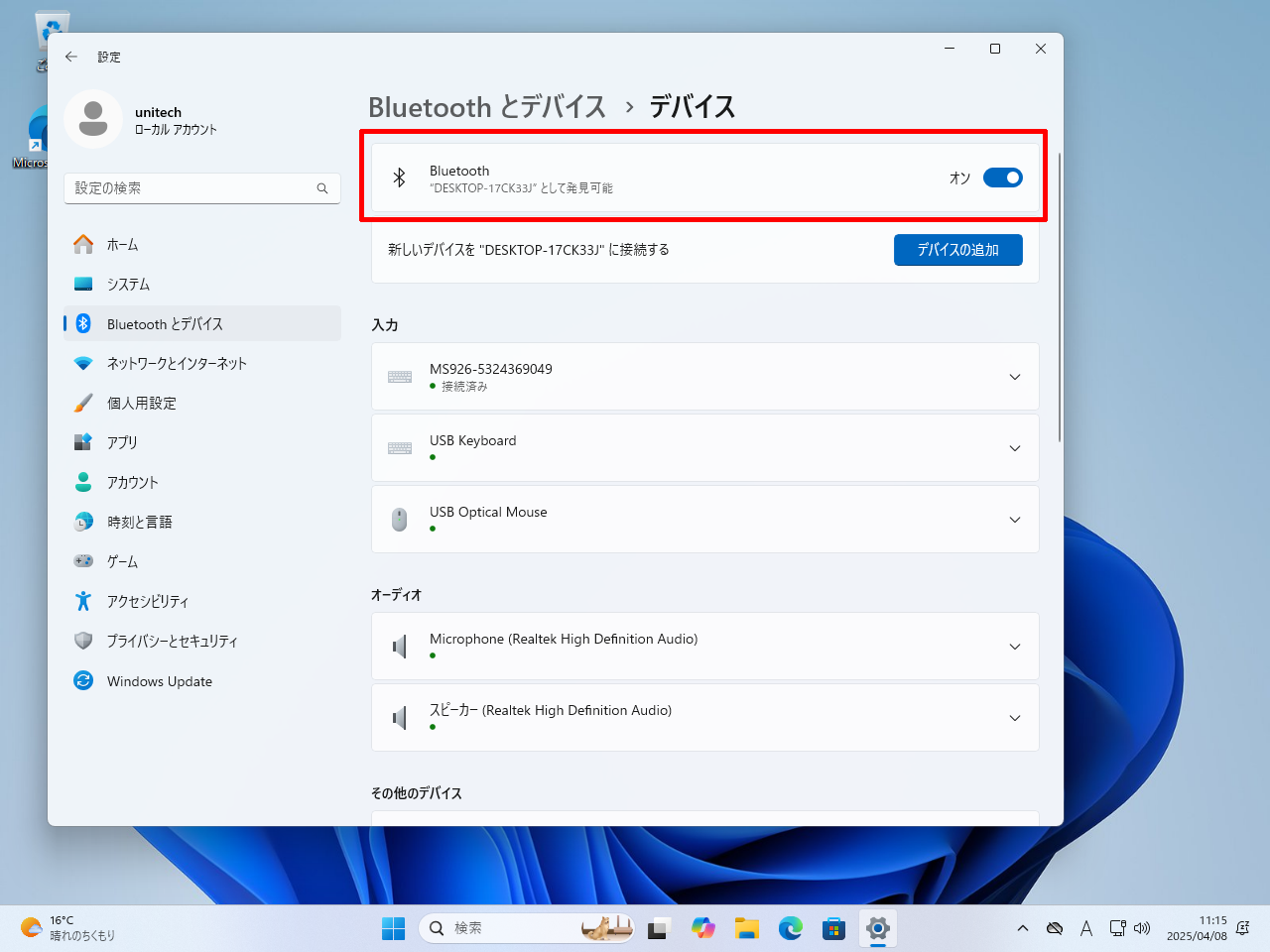Click the Bluetooth とデバイス breadcrumb link
This screenshot has height=952, width=1270.
point(487,107)
